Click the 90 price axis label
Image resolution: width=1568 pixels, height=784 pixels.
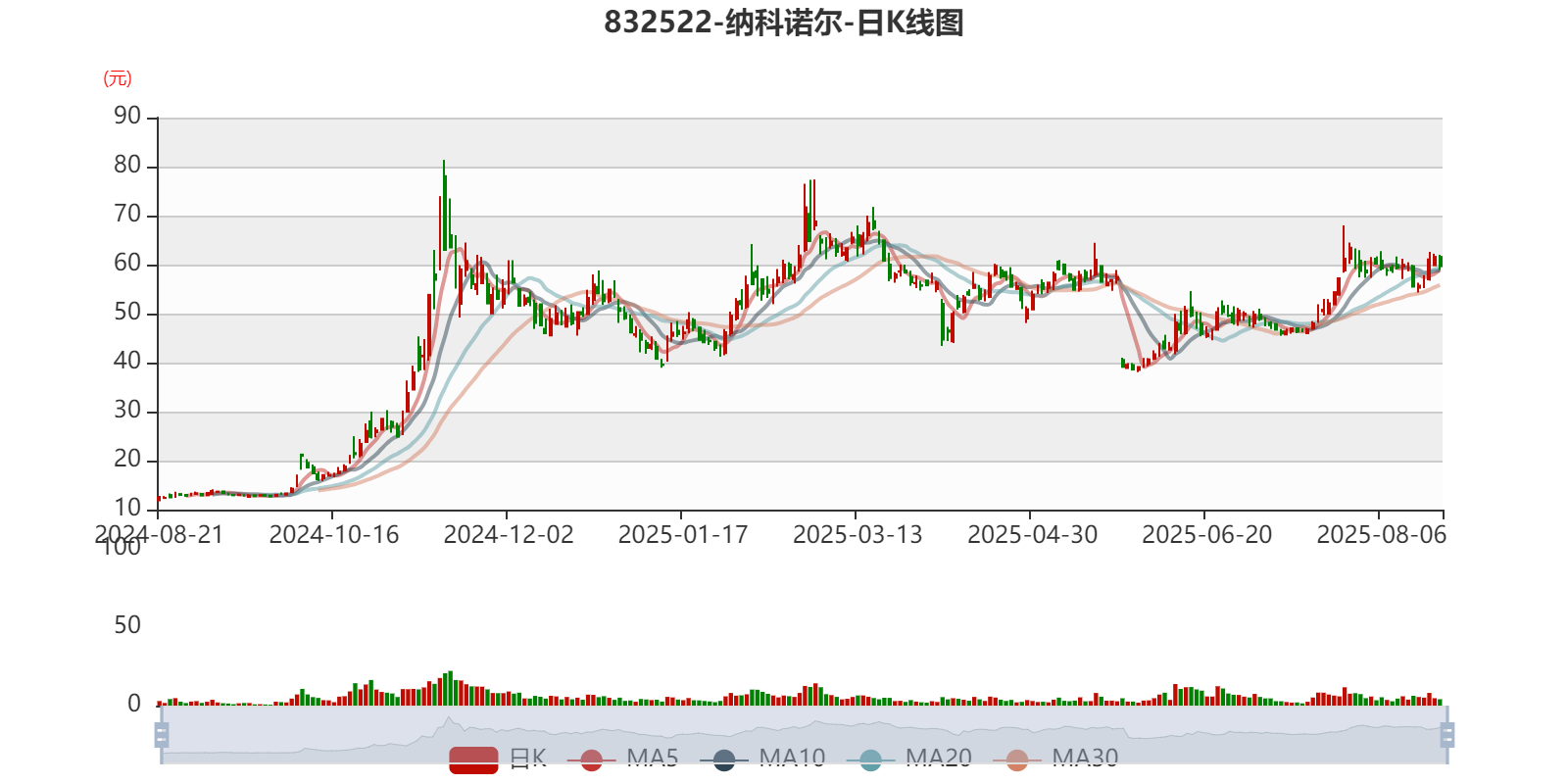127,117
